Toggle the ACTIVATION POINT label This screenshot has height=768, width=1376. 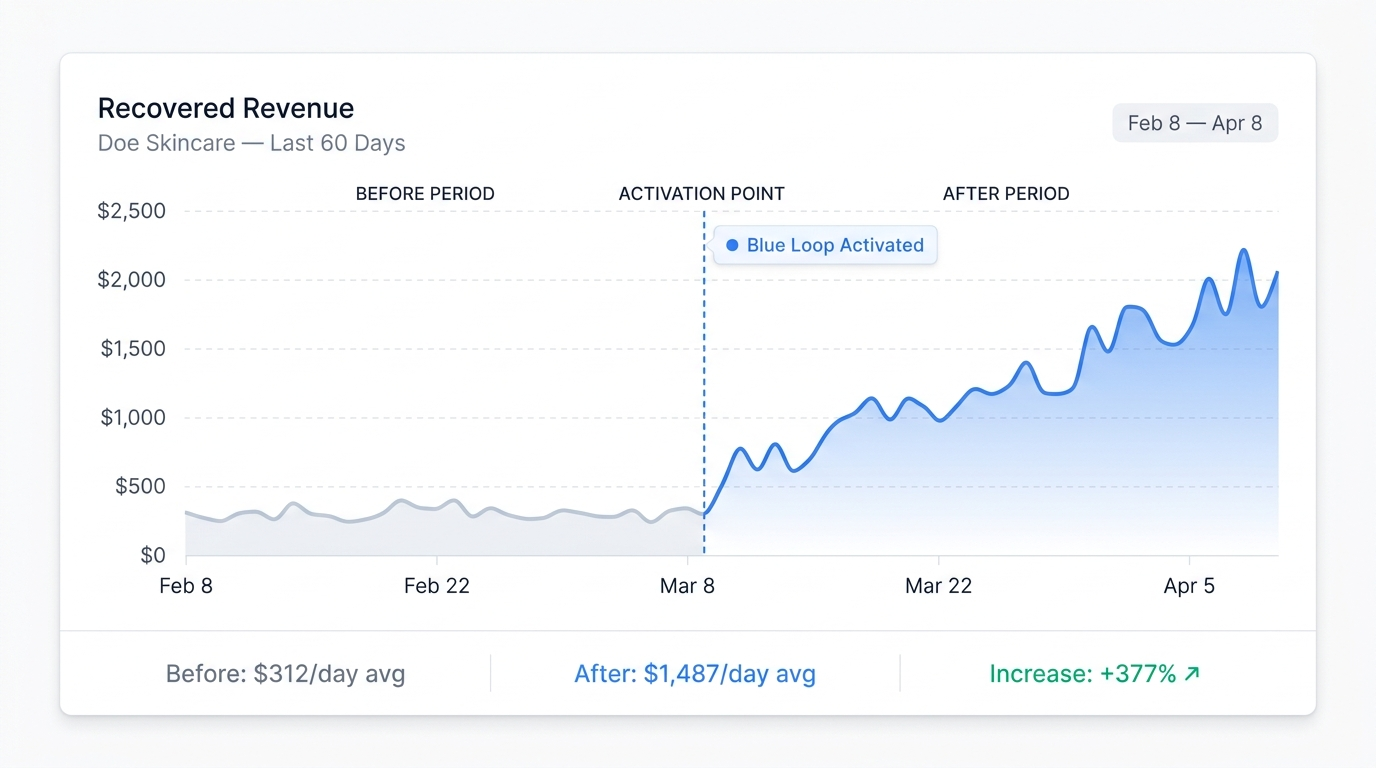(x=701, y=193)
